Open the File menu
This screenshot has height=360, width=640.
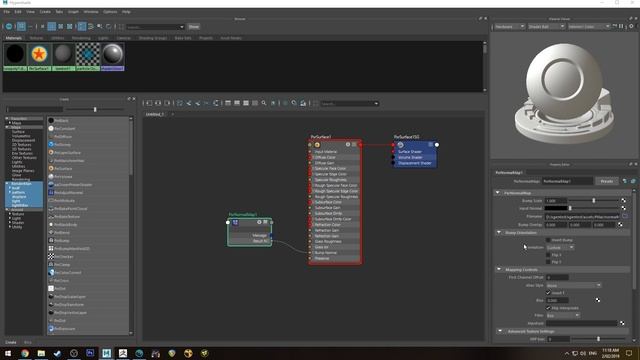(7, 12)
